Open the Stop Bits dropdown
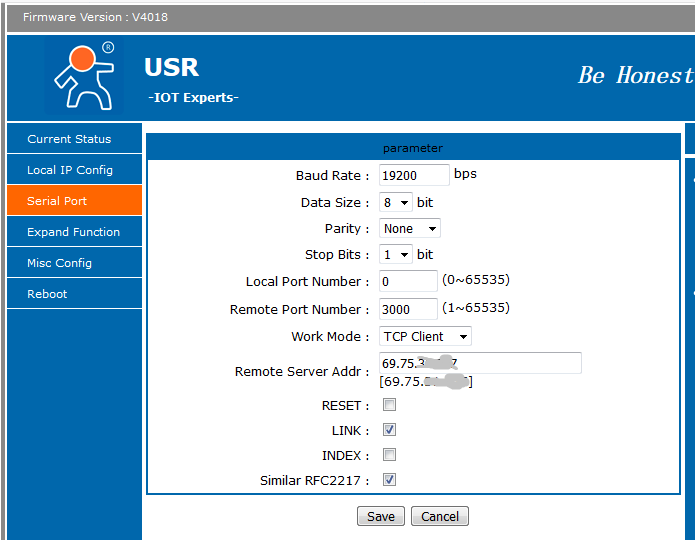This screenshot has width=700, height=540. (x=396, y=254)
